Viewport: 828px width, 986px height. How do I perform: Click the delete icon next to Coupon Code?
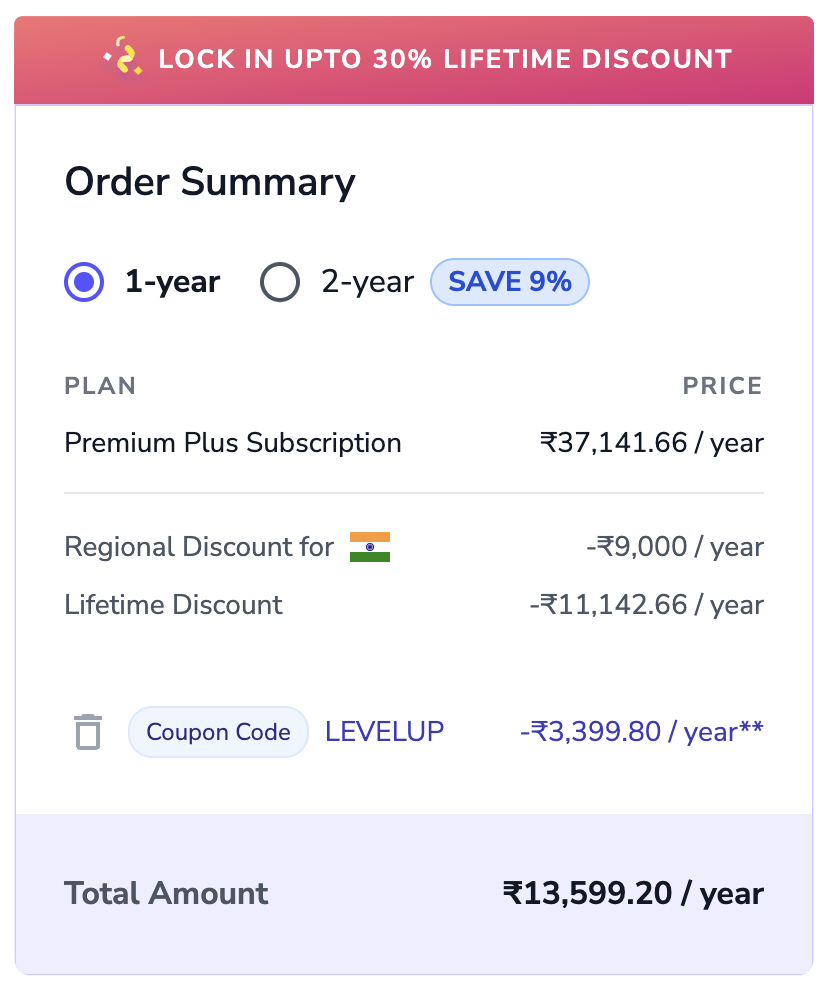88,731
